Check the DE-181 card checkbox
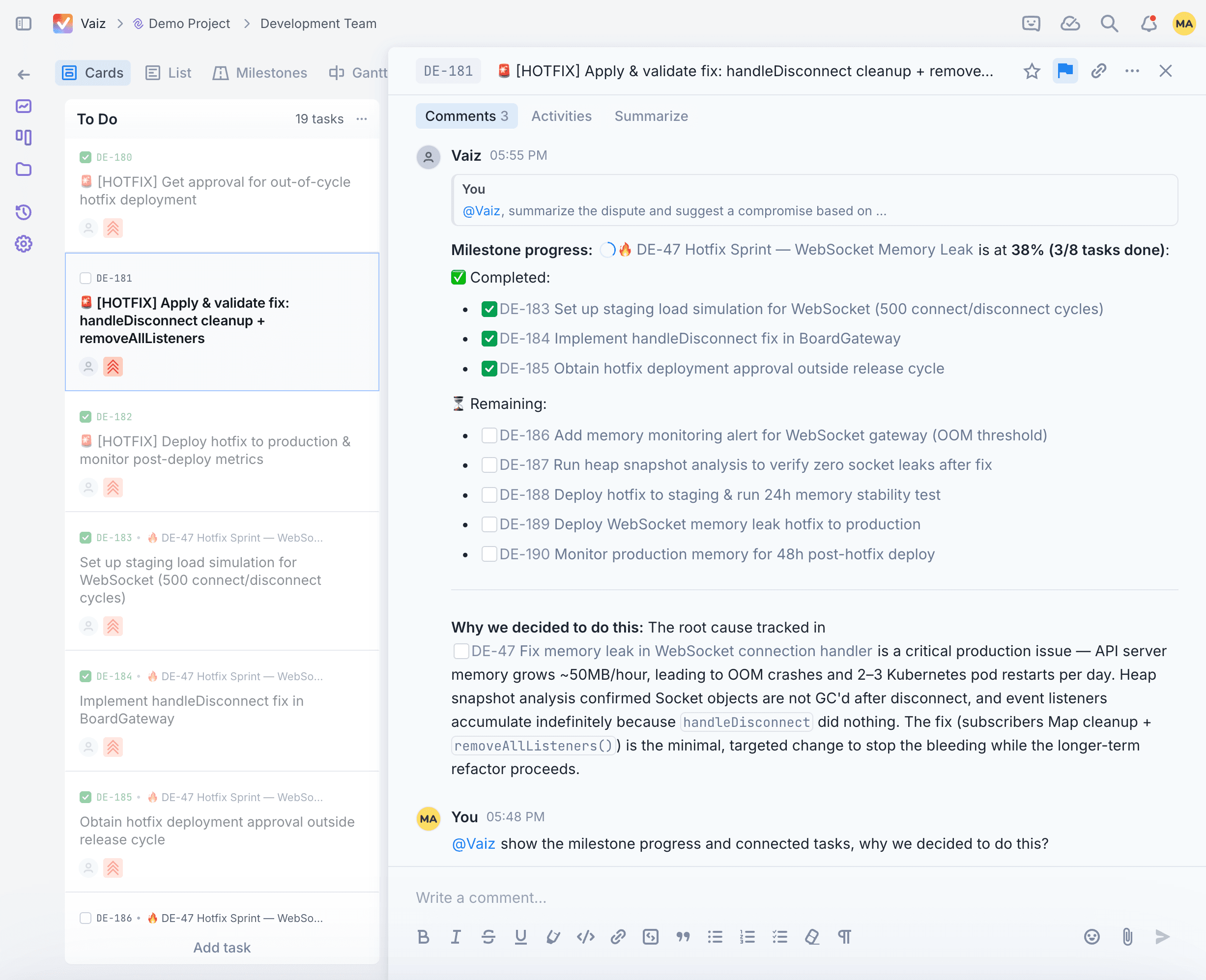Image resolution: width=1206 pixels, height=980 pixels. pos(86,278)
